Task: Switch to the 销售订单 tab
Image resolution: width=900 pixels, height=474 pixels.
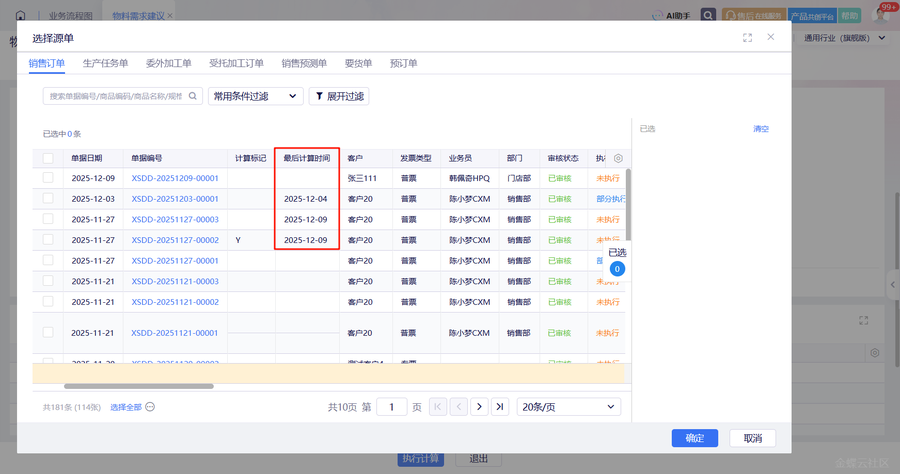Action: tap(46, 63)
